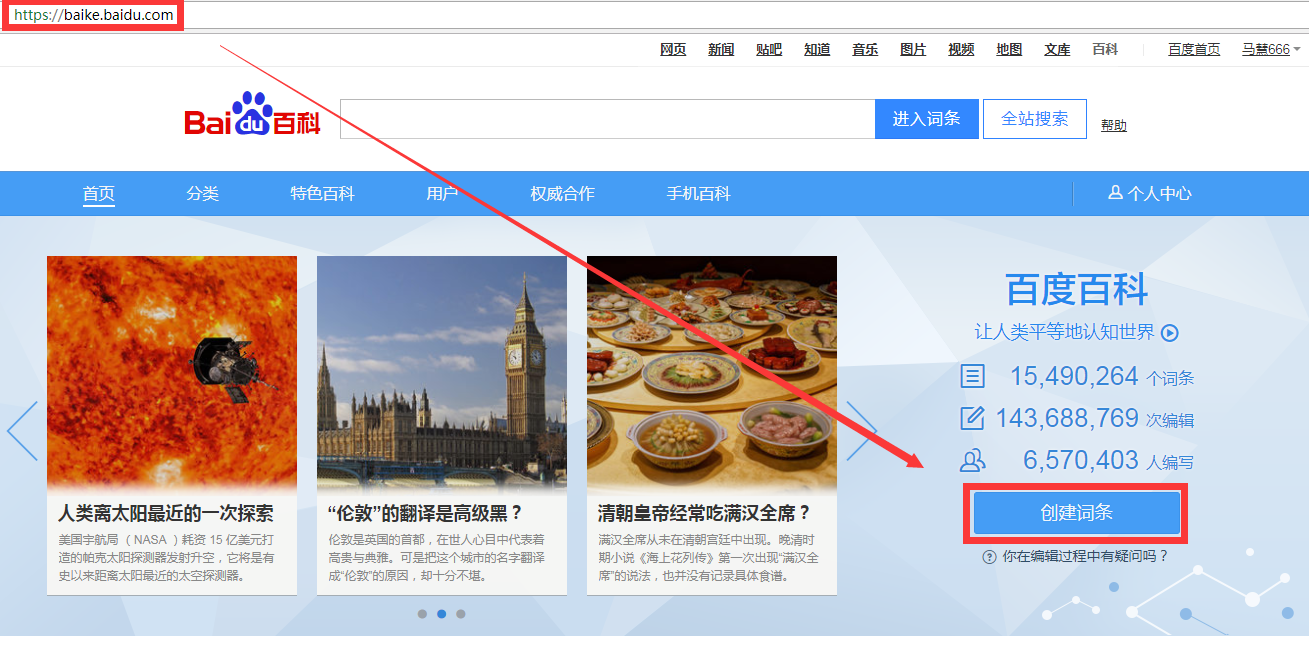Click the 6,570,403 contributors count
Screen dimensions: 1309x652
[1081, 460]
